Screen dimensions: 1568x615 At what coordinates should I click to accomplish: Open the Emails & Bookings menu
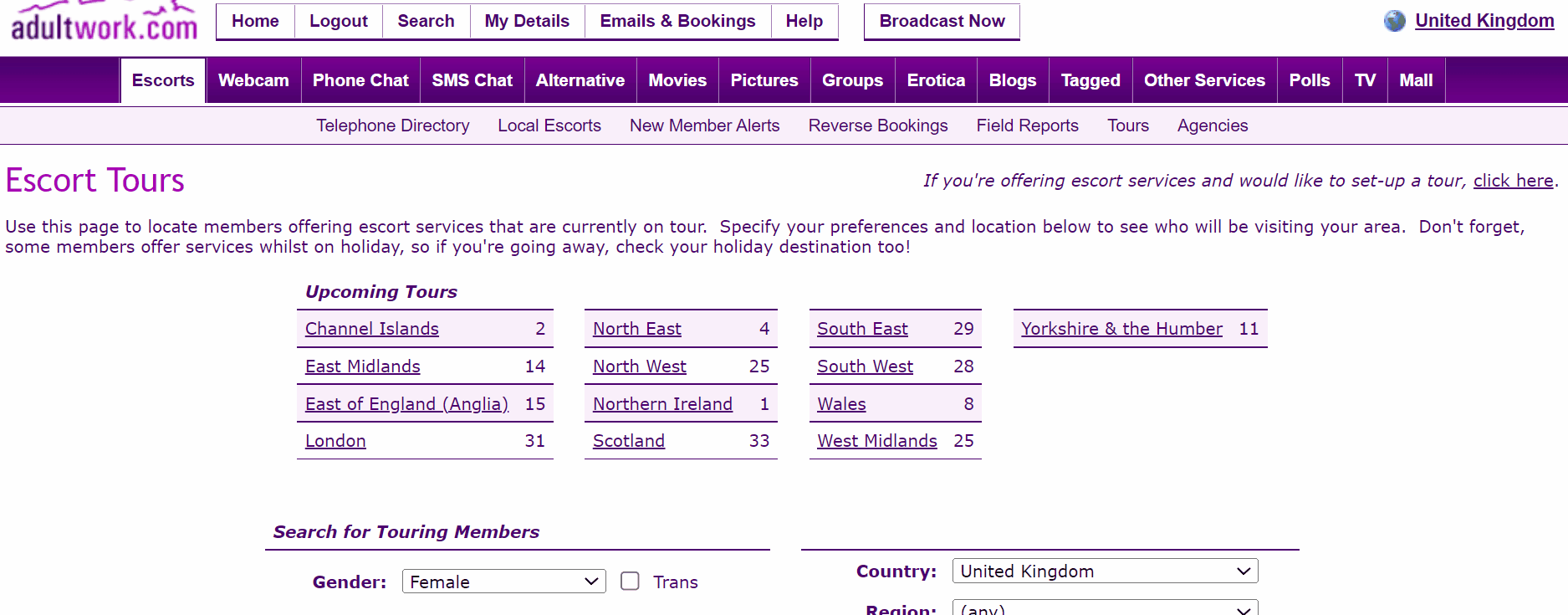pyautogui.click(x=677, y=21)
